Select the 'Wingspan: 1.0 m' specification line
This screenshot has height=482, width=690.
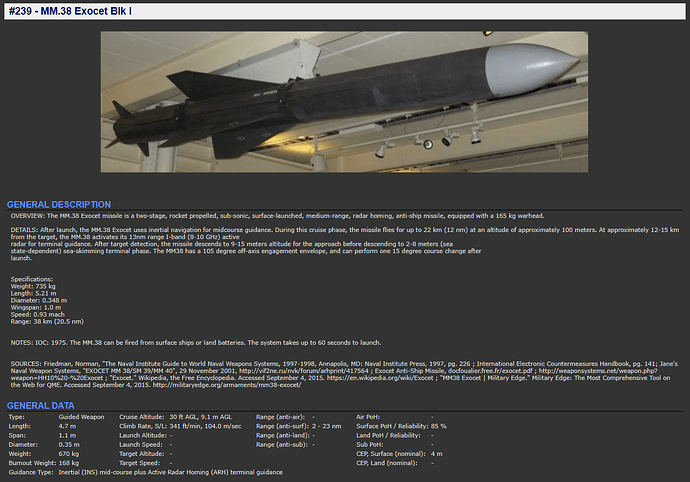pyautogui.click(x=36, y=307)
